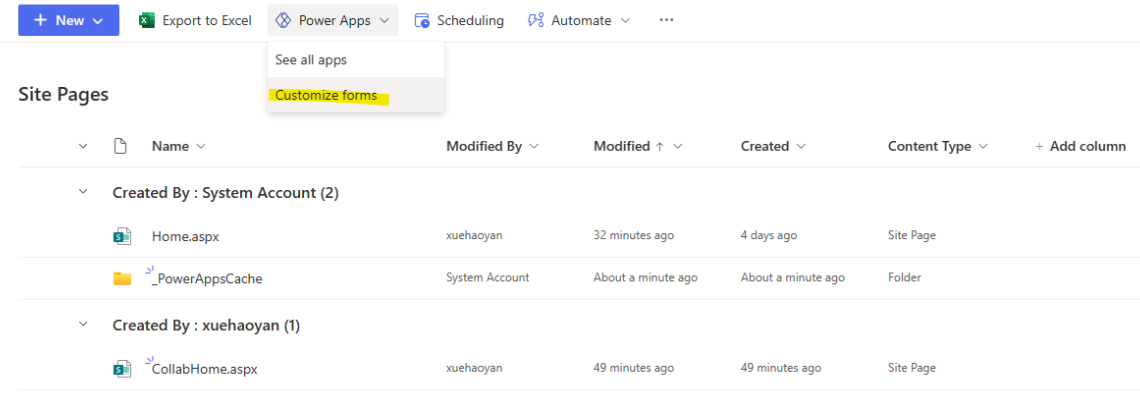Click the Add column button
This screenshot has height=404, width=1140.
click(x=1080, y=146)
